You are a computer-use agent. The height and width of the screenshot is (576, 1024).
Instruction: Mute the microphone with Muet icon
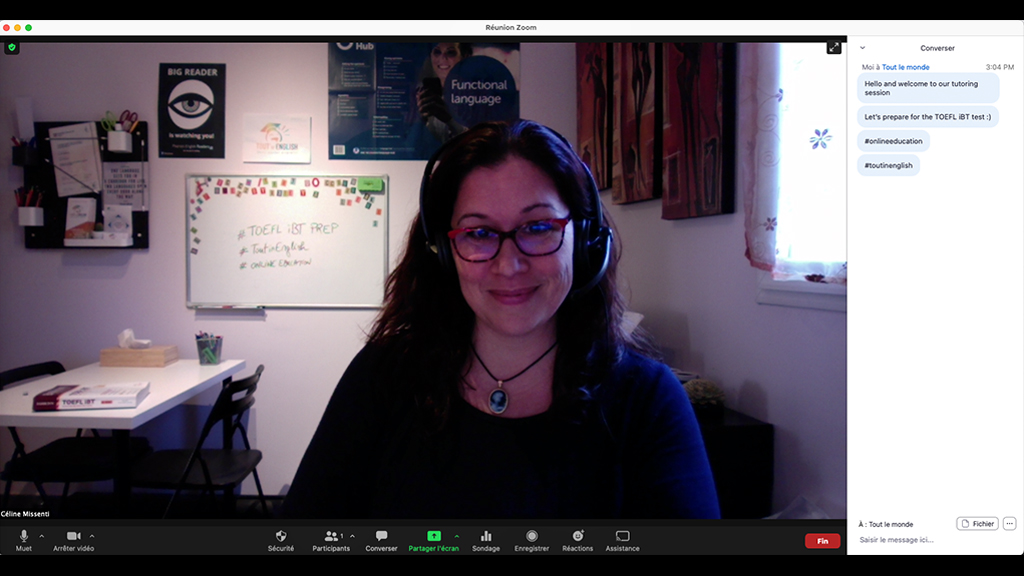[24, 540]
